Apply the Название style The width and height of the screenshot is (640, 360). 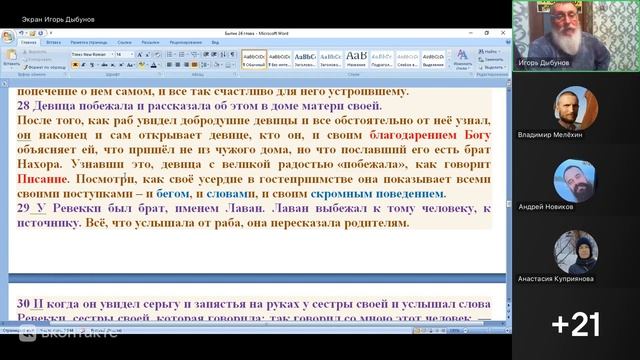(356, 59)
